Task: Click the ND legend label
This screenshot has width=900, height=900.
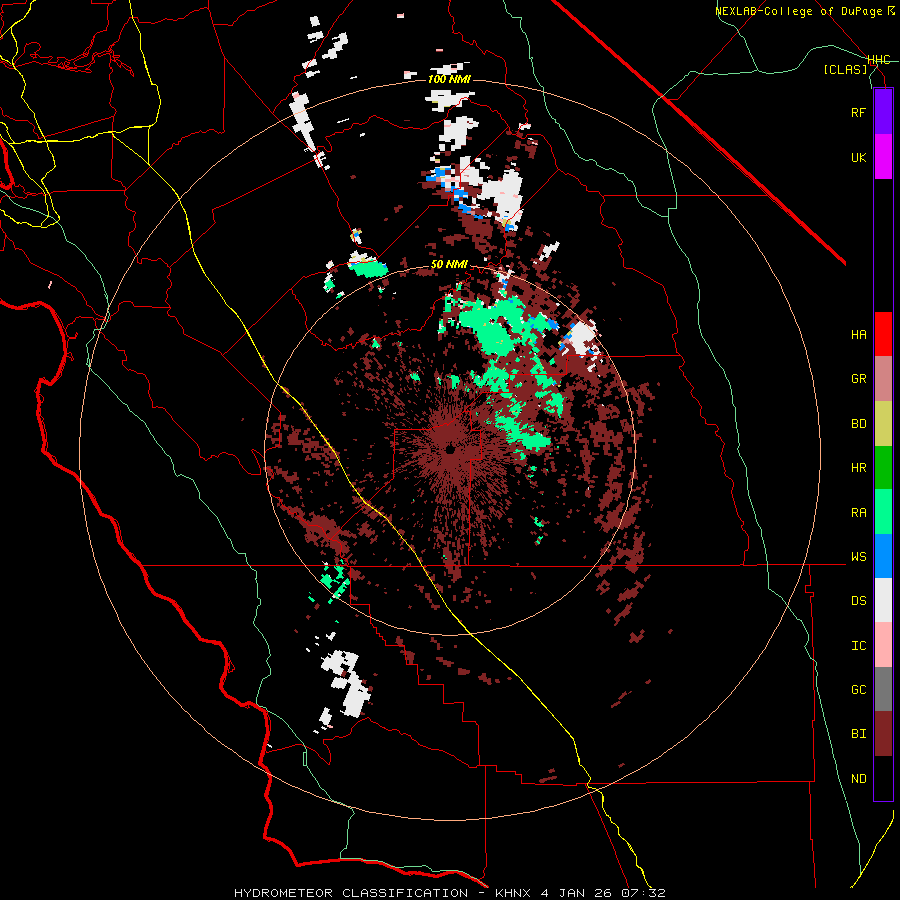Action: pyautogui.click(x=858, y=779)
